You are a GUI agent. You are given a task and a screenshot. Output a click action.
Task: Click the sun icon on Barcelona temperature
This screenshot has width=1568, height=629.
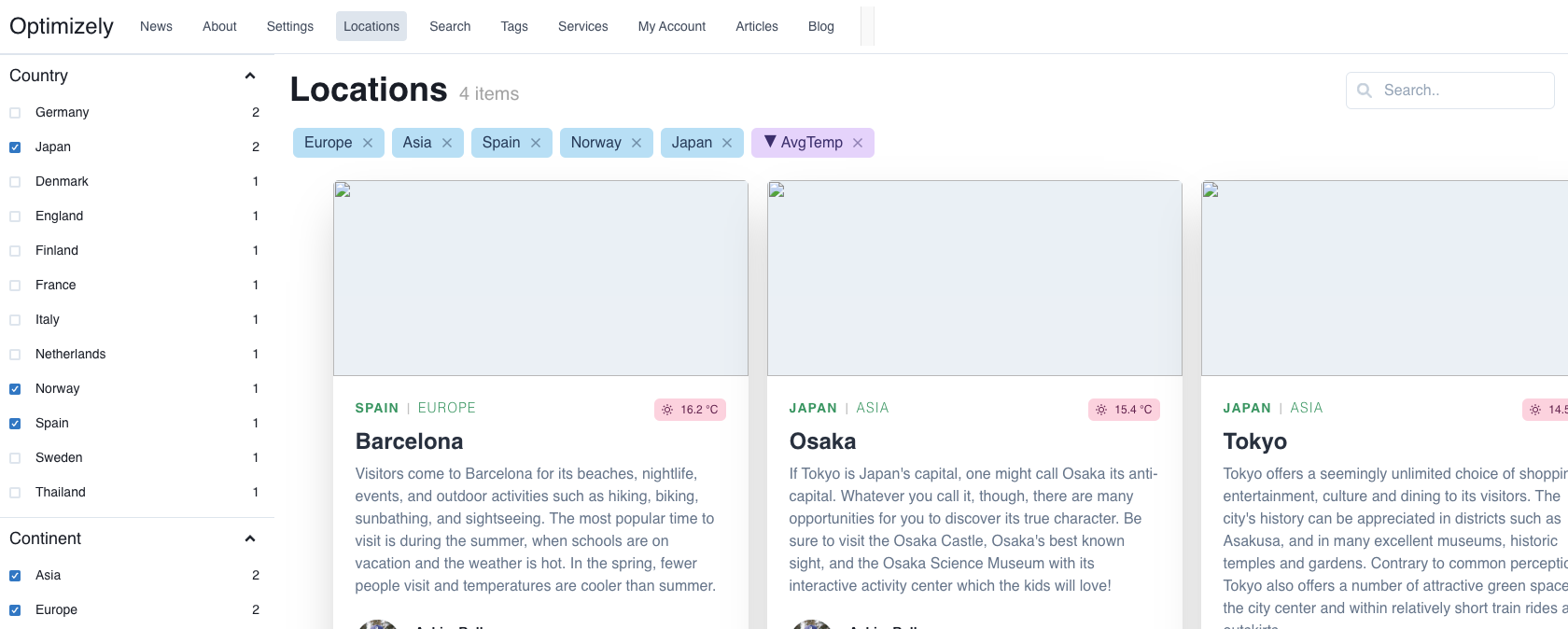click(x=667, y=410)
